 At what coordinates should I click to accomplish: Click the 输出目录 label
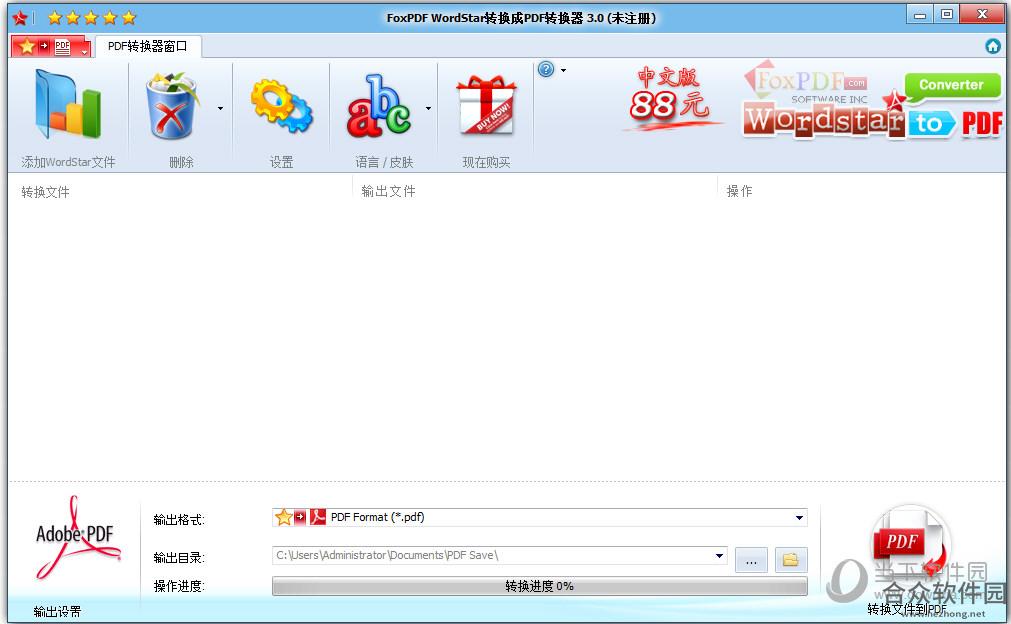coord(179,558)
